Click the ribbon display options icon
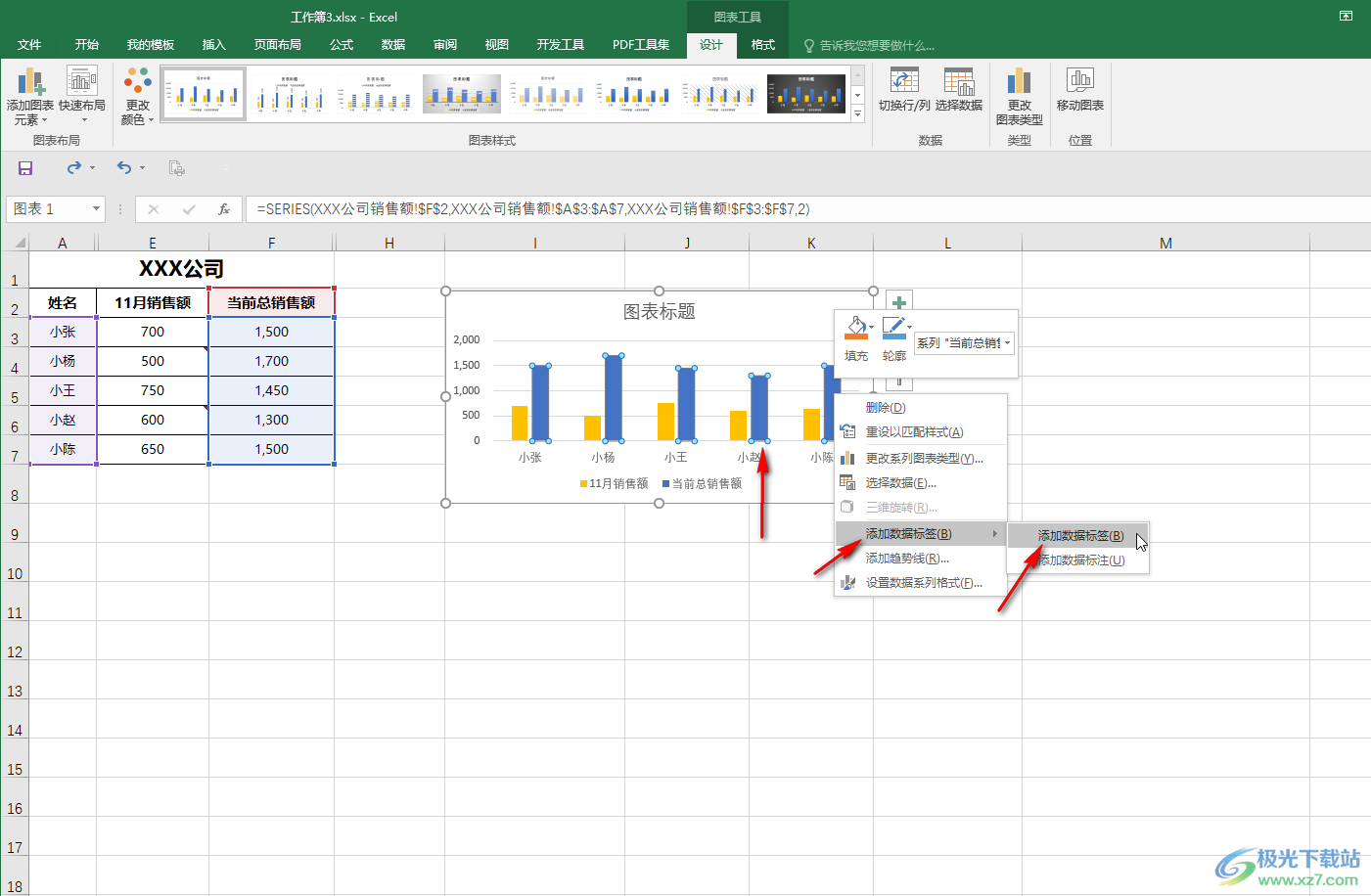 coord(1346,17)
